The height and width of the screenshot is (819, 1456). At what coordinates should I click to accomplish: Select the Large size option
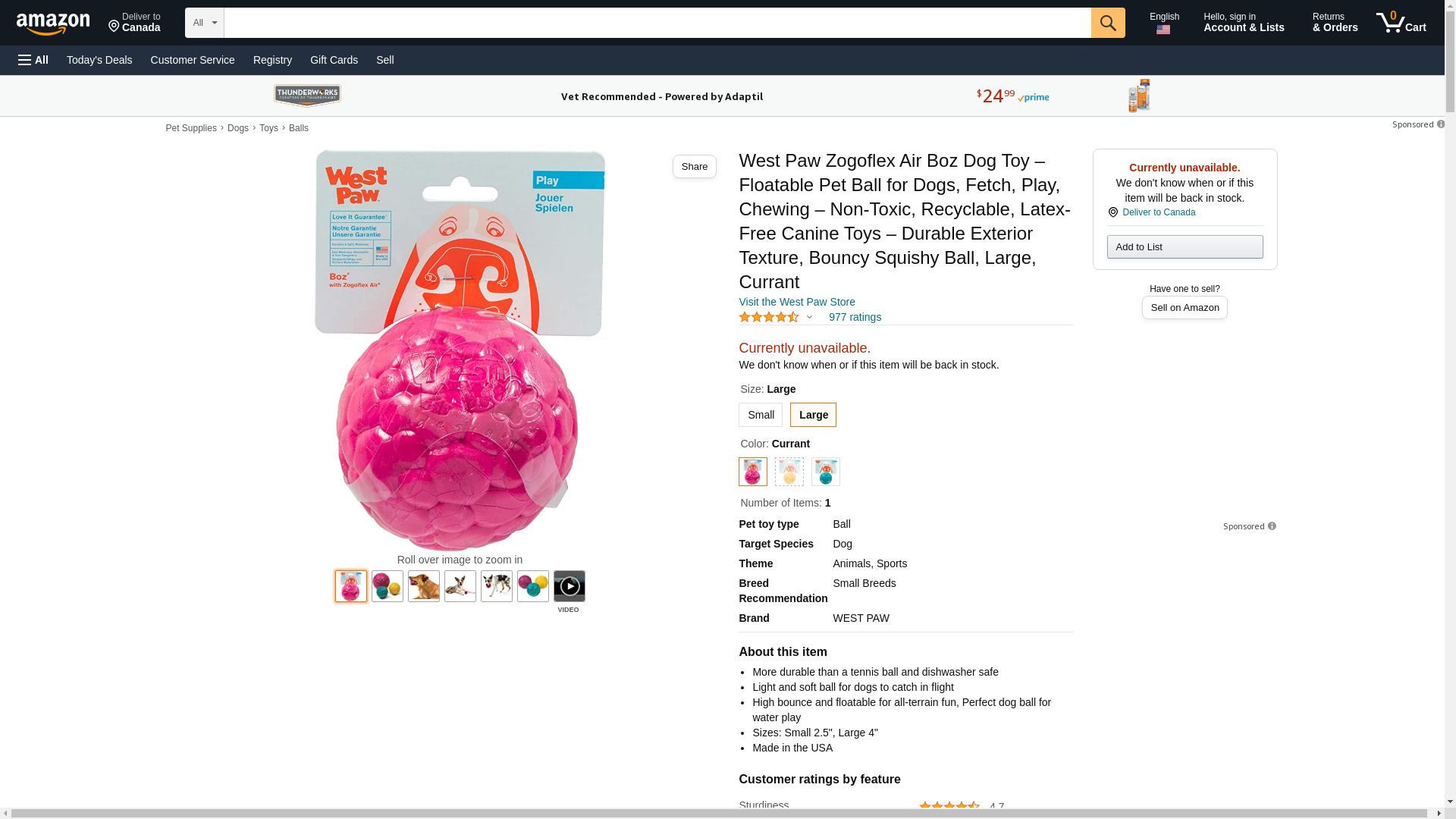tap(813, 415)
